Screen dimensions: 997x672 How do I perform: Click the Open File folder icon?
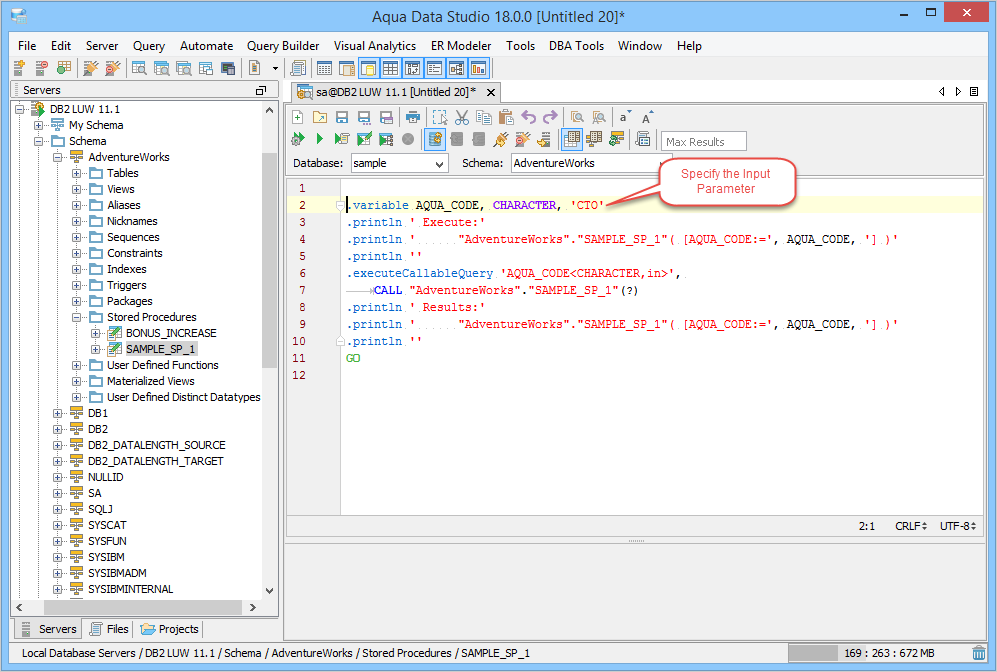tap(319, 117)
